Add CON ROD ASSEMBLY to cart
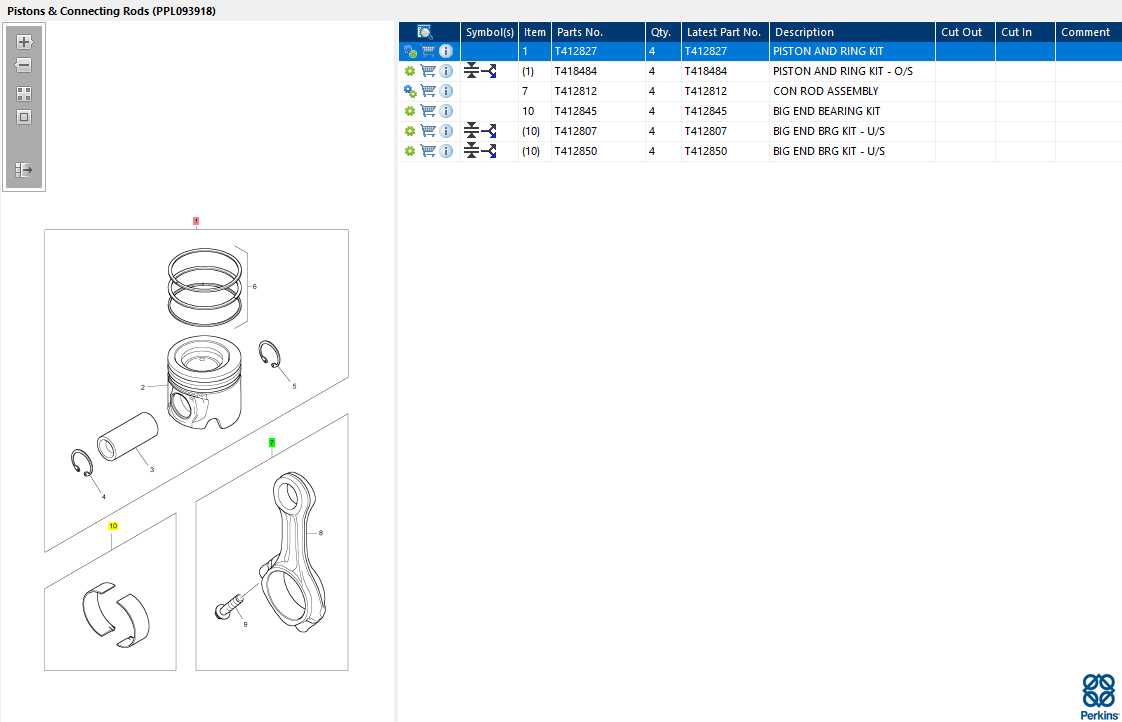1122x722 pixels. coord(428,91)
